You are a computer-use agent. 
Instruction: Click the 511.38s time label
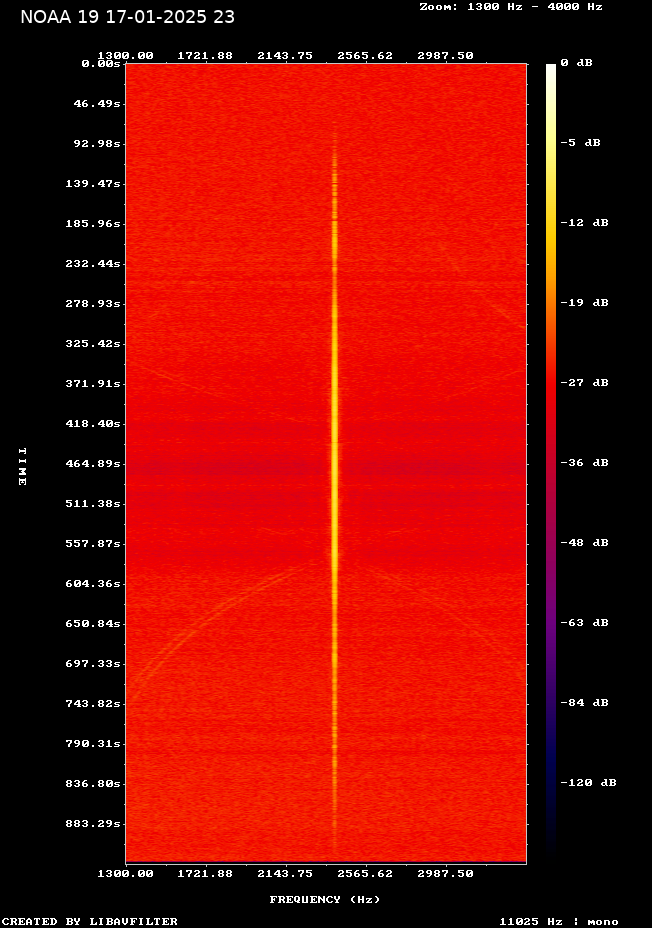tap(93, 504)
